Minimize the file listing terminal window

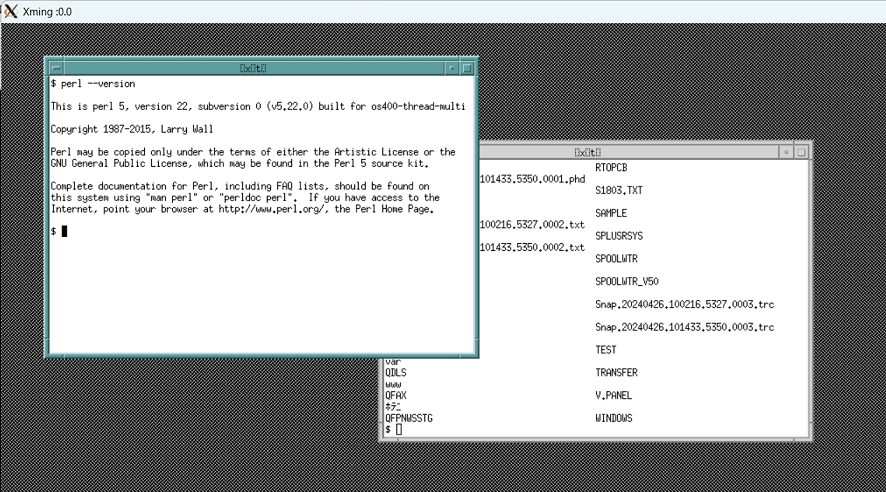click(787, 152)
